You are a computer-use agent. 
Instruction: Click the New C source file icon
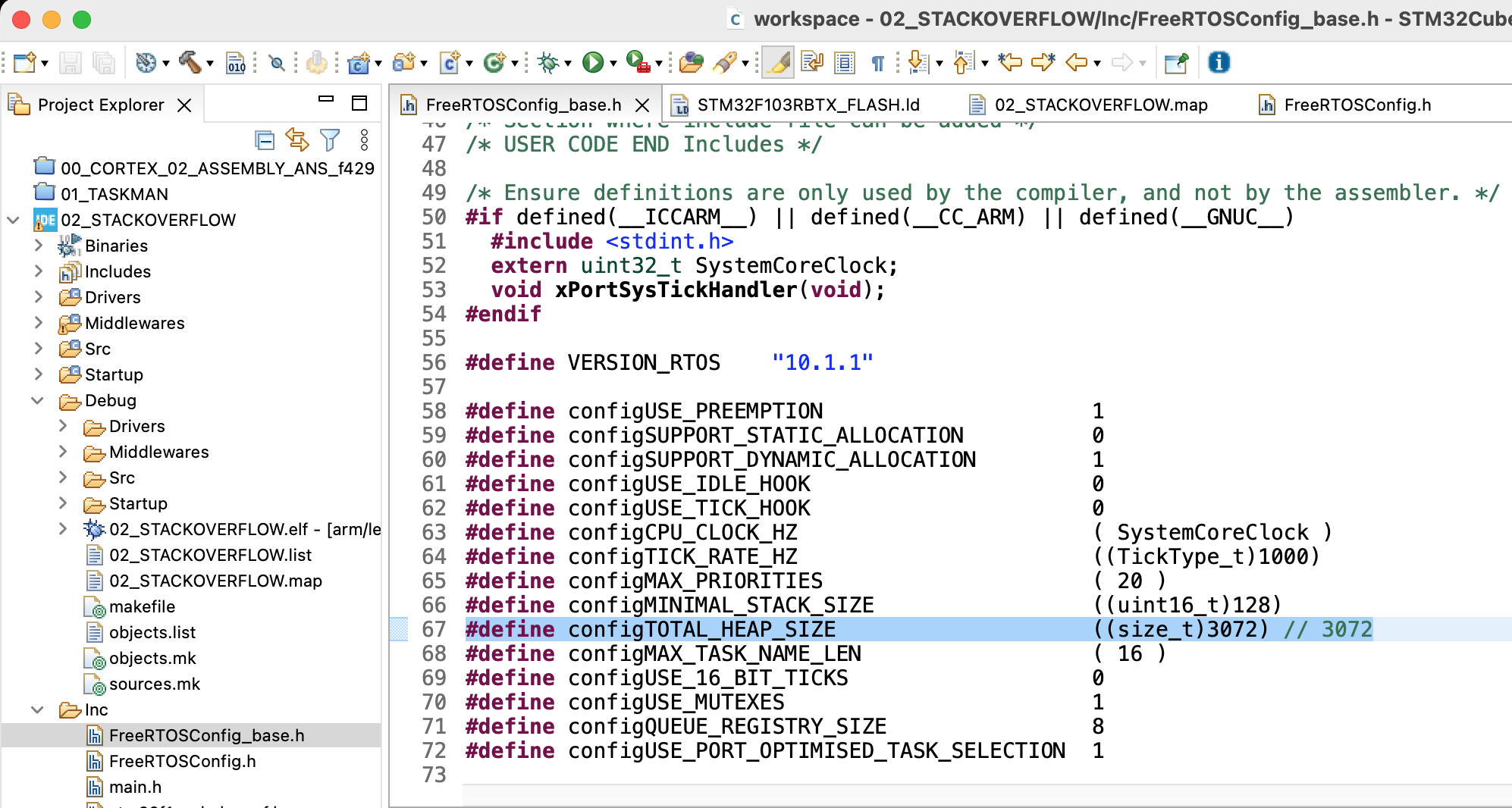(450, 62)
